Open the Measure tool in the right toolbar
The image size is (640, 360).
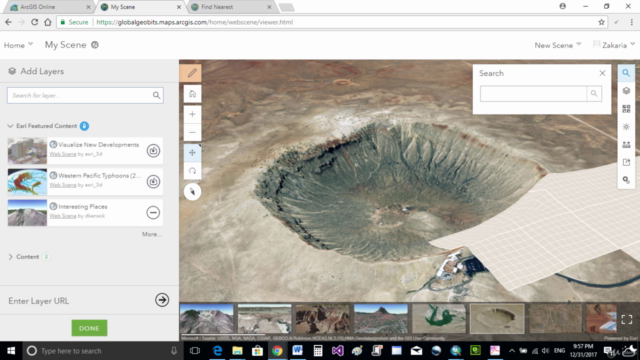click(x=626, y=144)
